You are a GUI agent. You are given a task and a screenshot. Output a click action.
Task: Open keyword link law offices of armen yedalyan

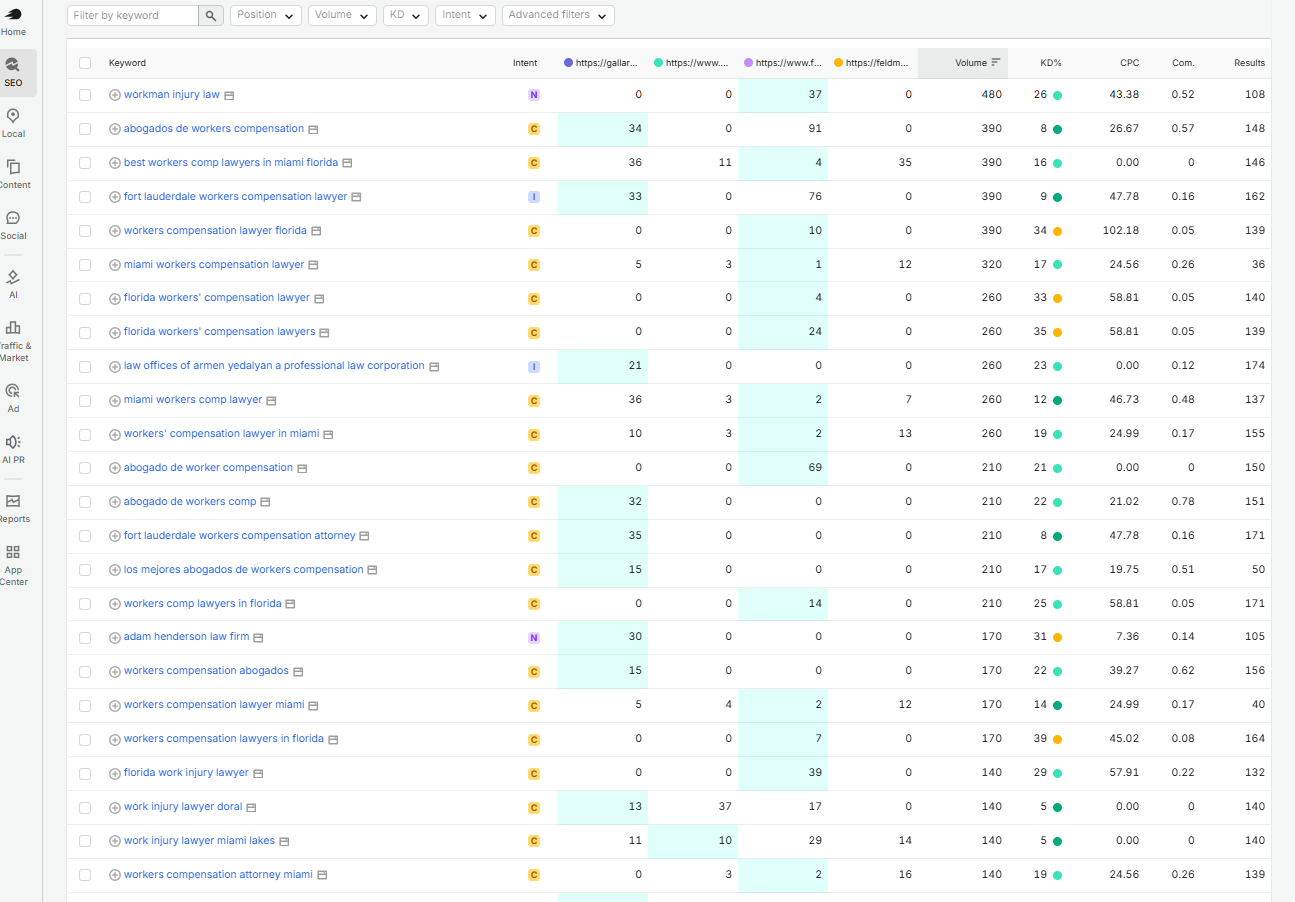[274, 366]
